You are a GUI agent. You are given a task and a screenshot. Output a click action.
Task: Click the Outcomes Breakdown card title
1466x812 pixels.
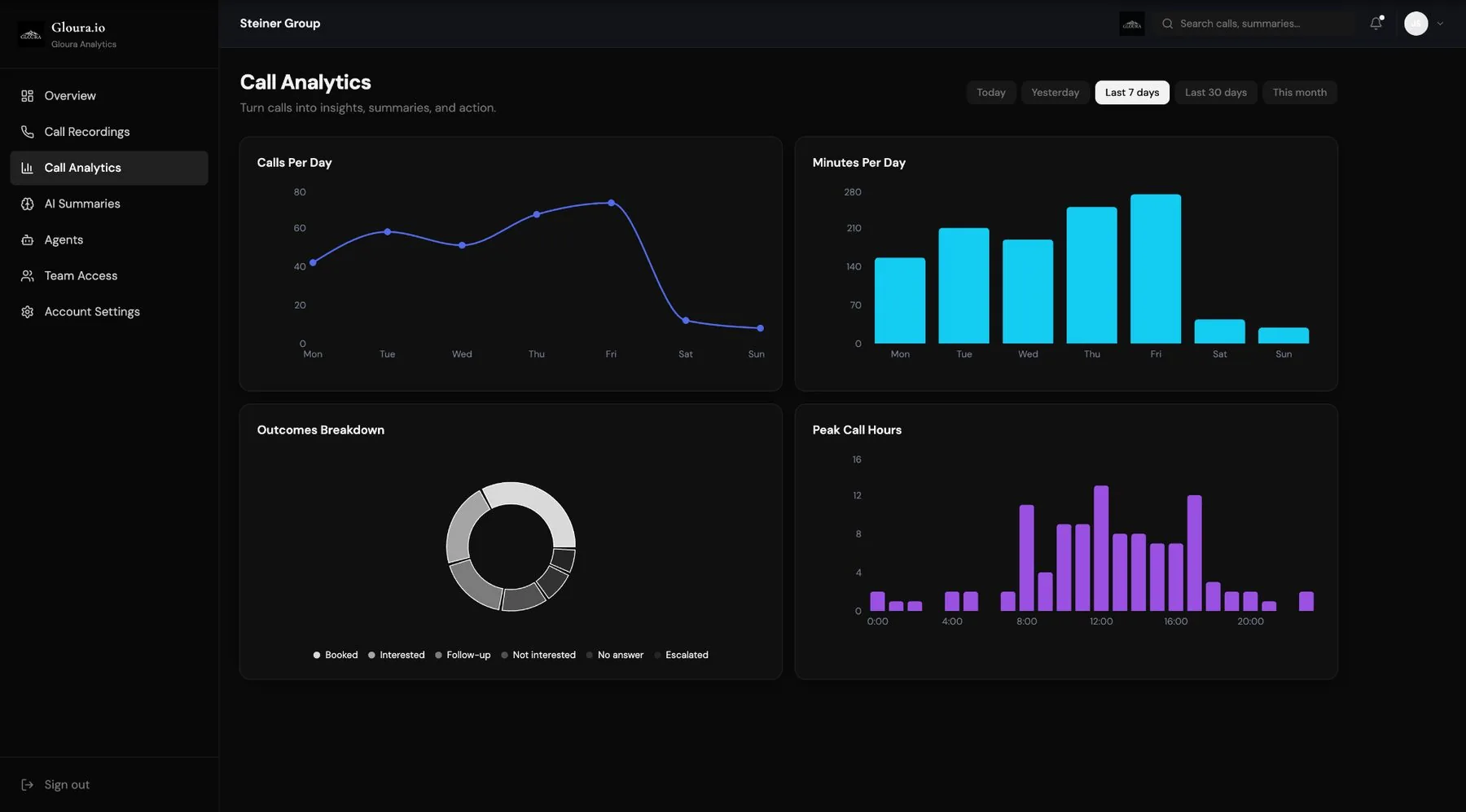(x=321, y=430)
